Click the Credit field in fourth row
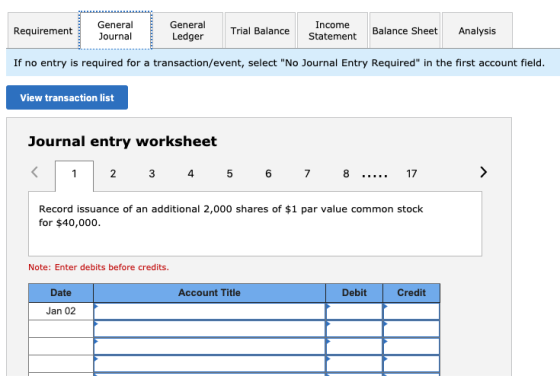560x379 pixels. tap(411, 364)
